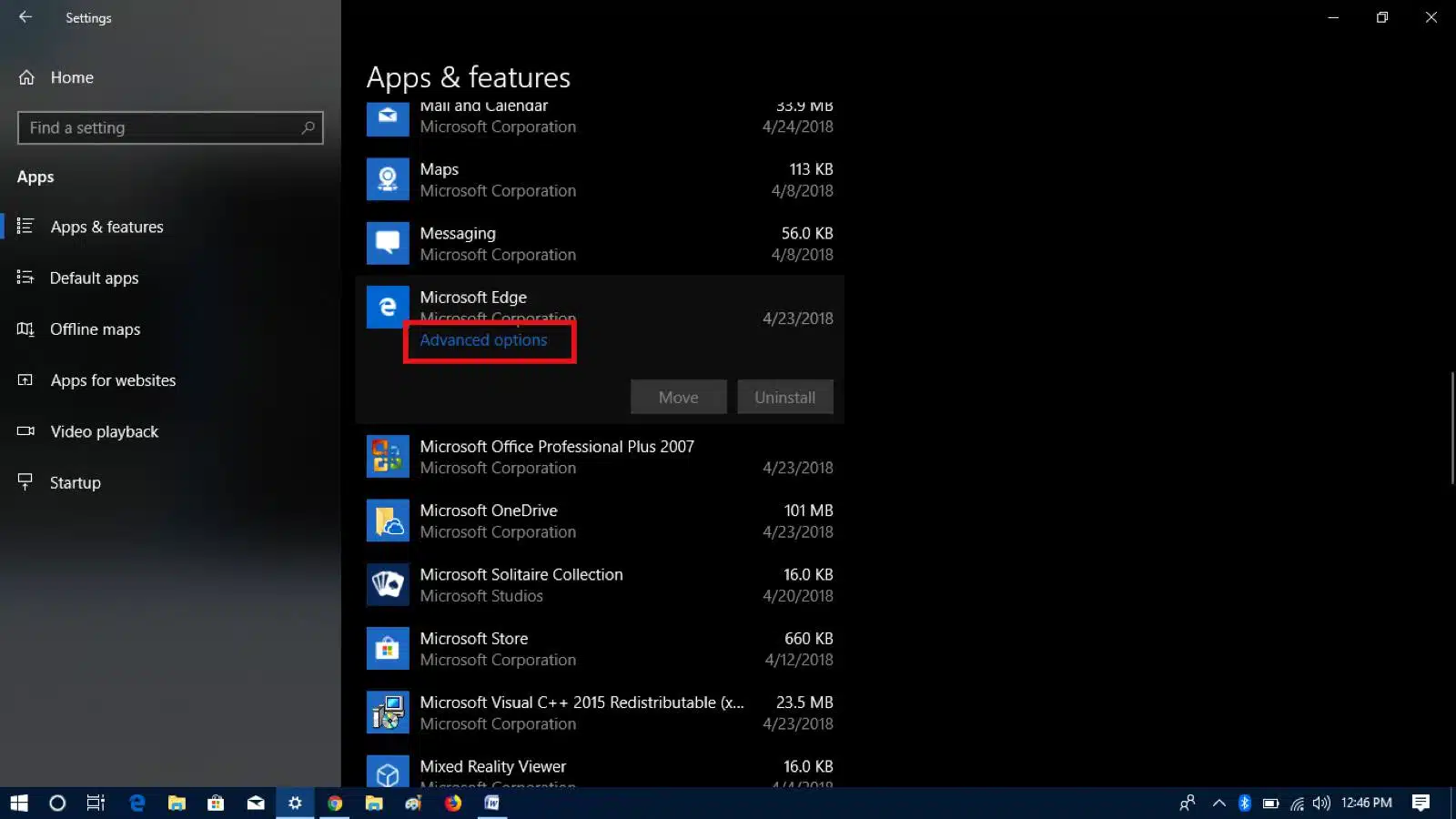Click the Task View taskbar icon

95,804
